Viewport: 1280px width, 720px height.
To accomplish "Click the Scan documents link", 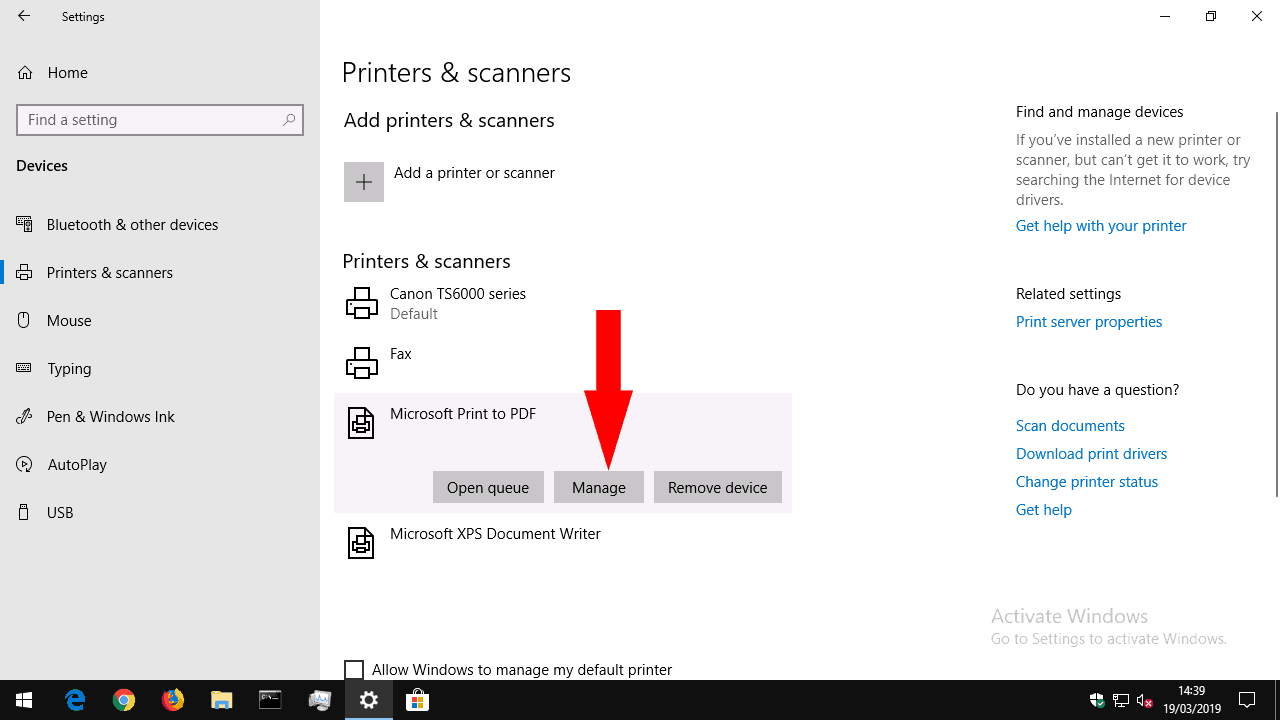I will click(1070, 426).
